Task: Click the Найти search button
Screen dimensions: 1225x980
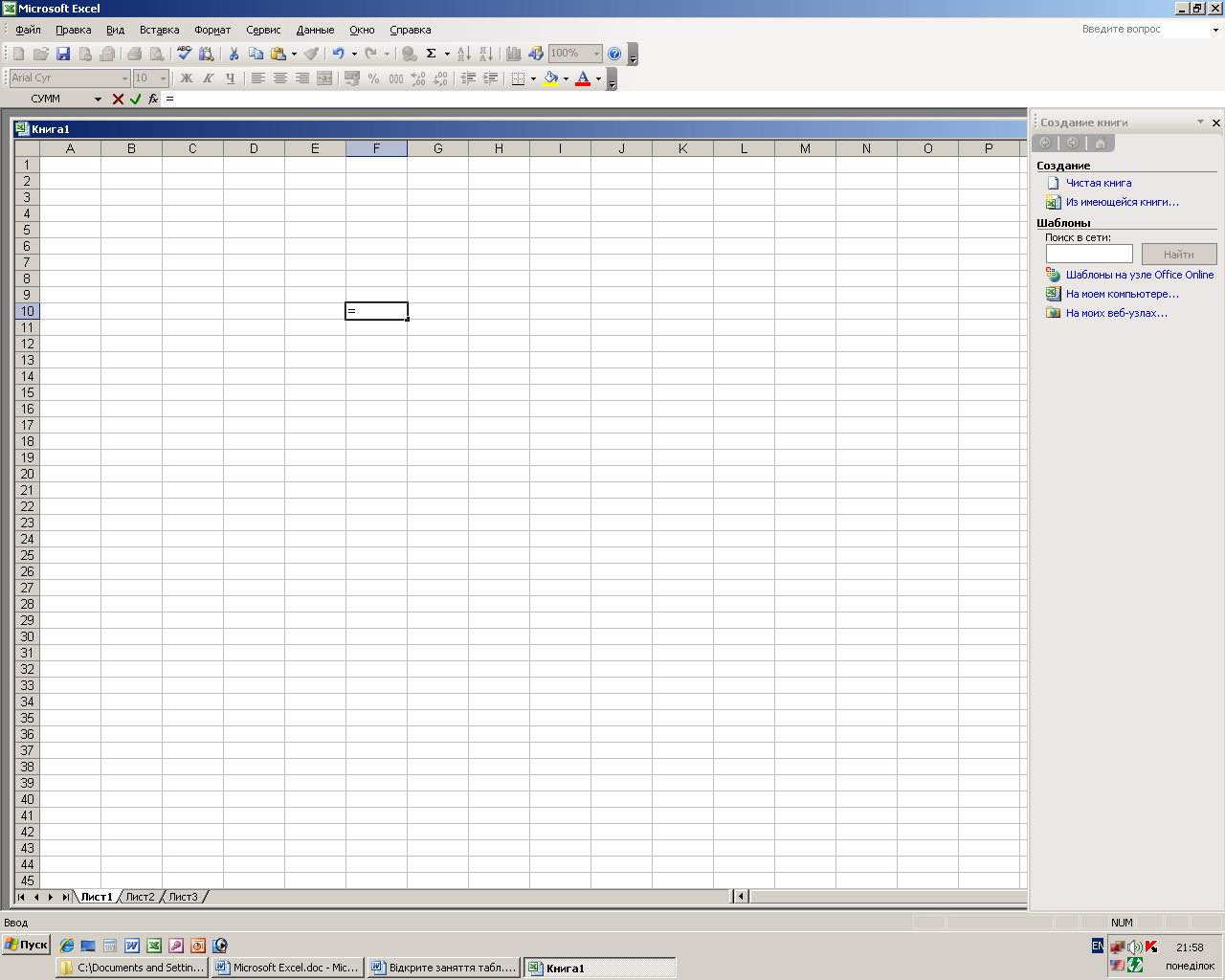Action: click(1179, 254)
